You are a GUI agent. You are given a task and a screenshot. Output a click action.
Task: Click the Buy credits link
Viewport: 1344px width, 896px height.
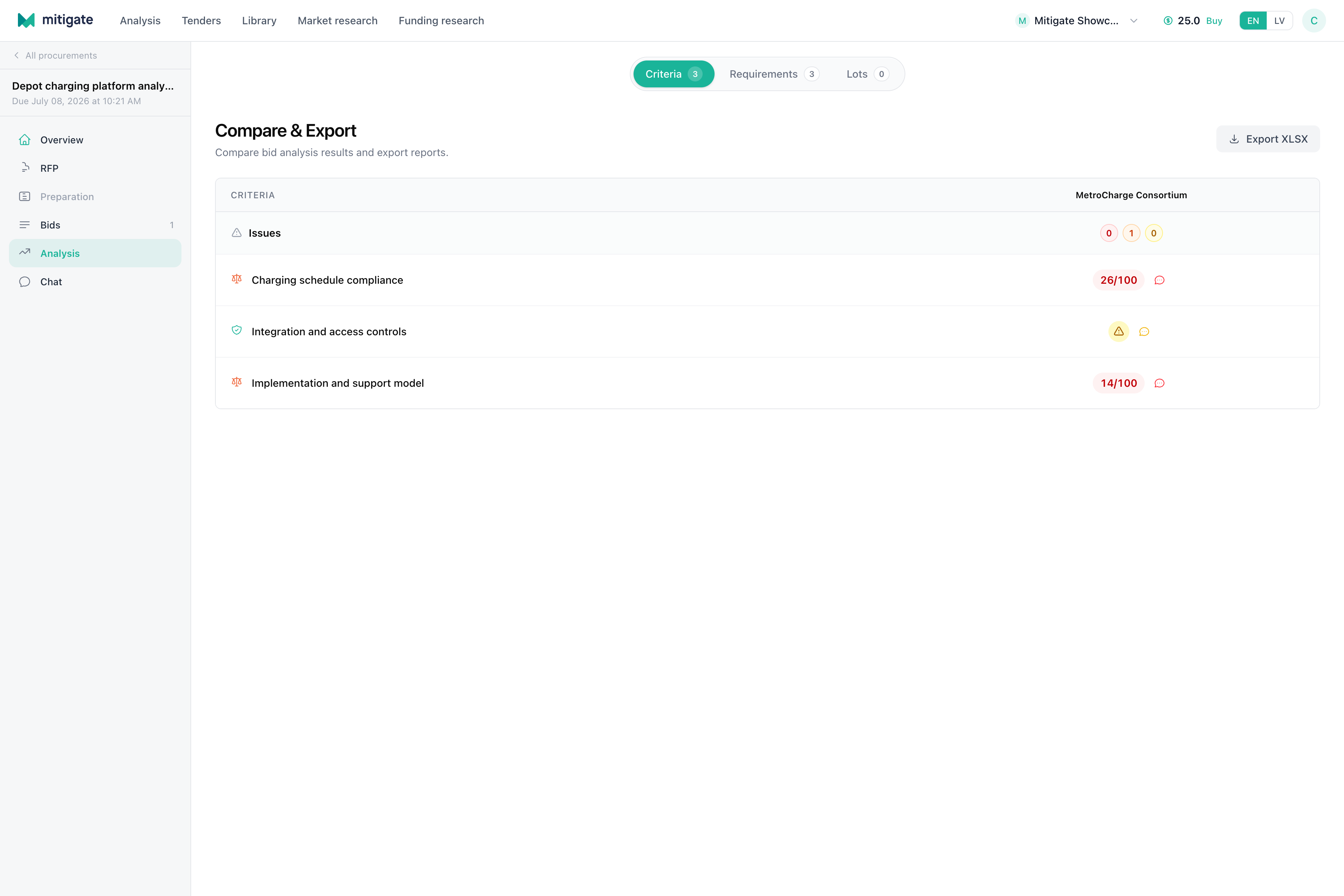point(1214,21)
